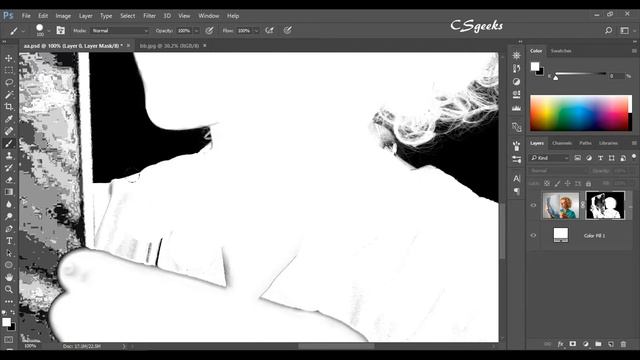Image resolution: width=640 pixels, height=360 pixels.
Task: Select the Rectangular Marquee tool
Action: pos(9,70)
